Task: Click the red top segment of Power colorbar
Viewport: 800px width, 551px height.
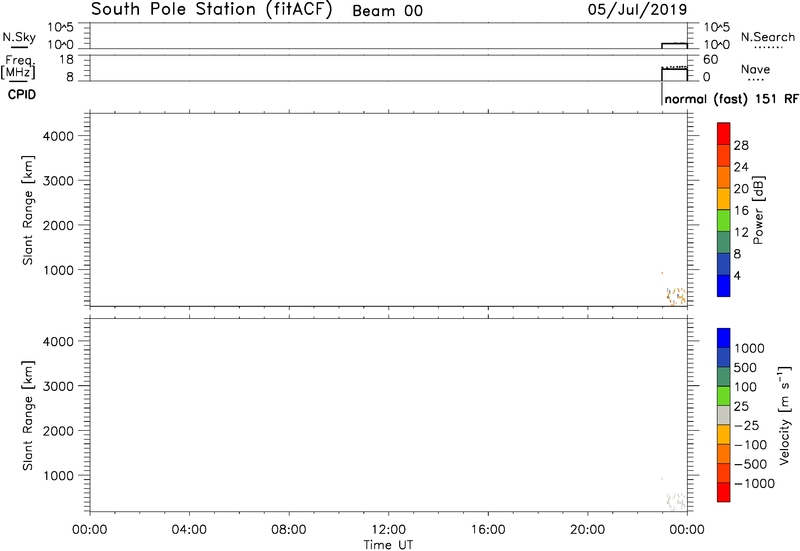Action: coord(723,133)
